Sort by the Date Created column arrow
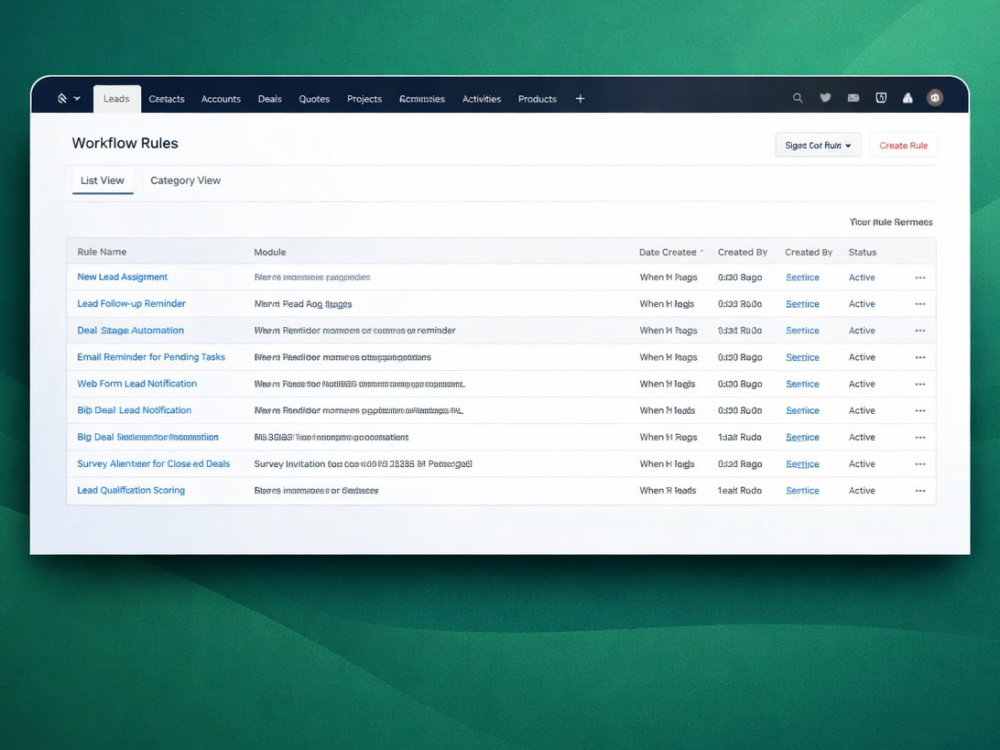The width and height of the screenshot is (1000, 750). pyautogui.click(x=702, y=251)
